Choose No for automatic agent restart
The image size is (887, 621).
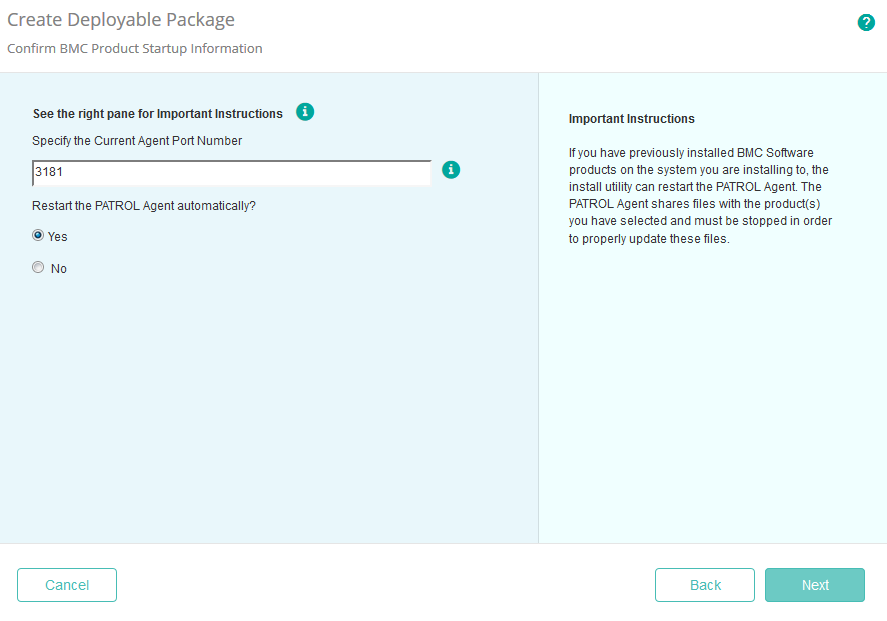click(x=37, y=267)
